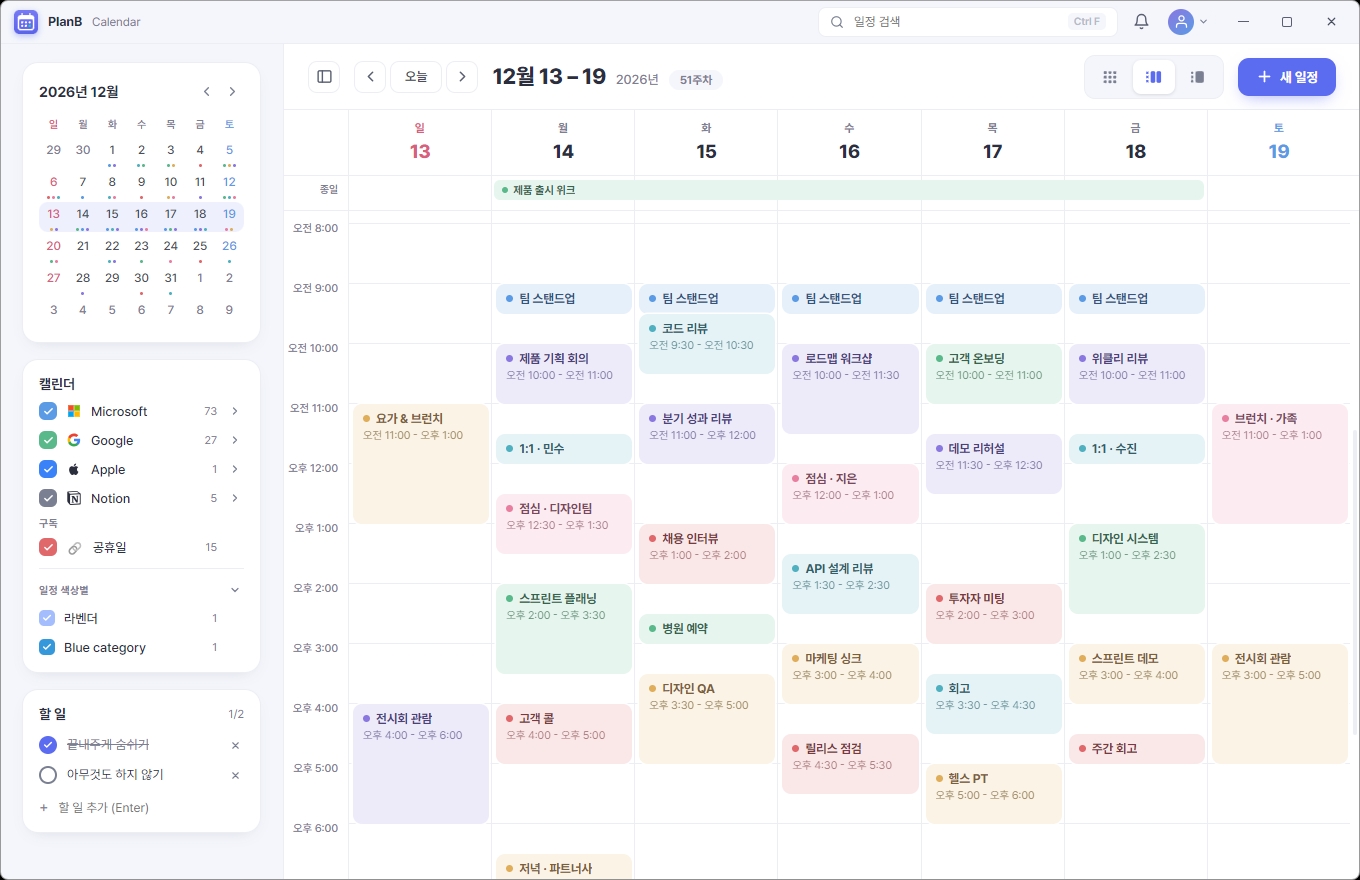Expand the Google calendar chevron
The image size is (1360, 880).
tap(235, 440)
